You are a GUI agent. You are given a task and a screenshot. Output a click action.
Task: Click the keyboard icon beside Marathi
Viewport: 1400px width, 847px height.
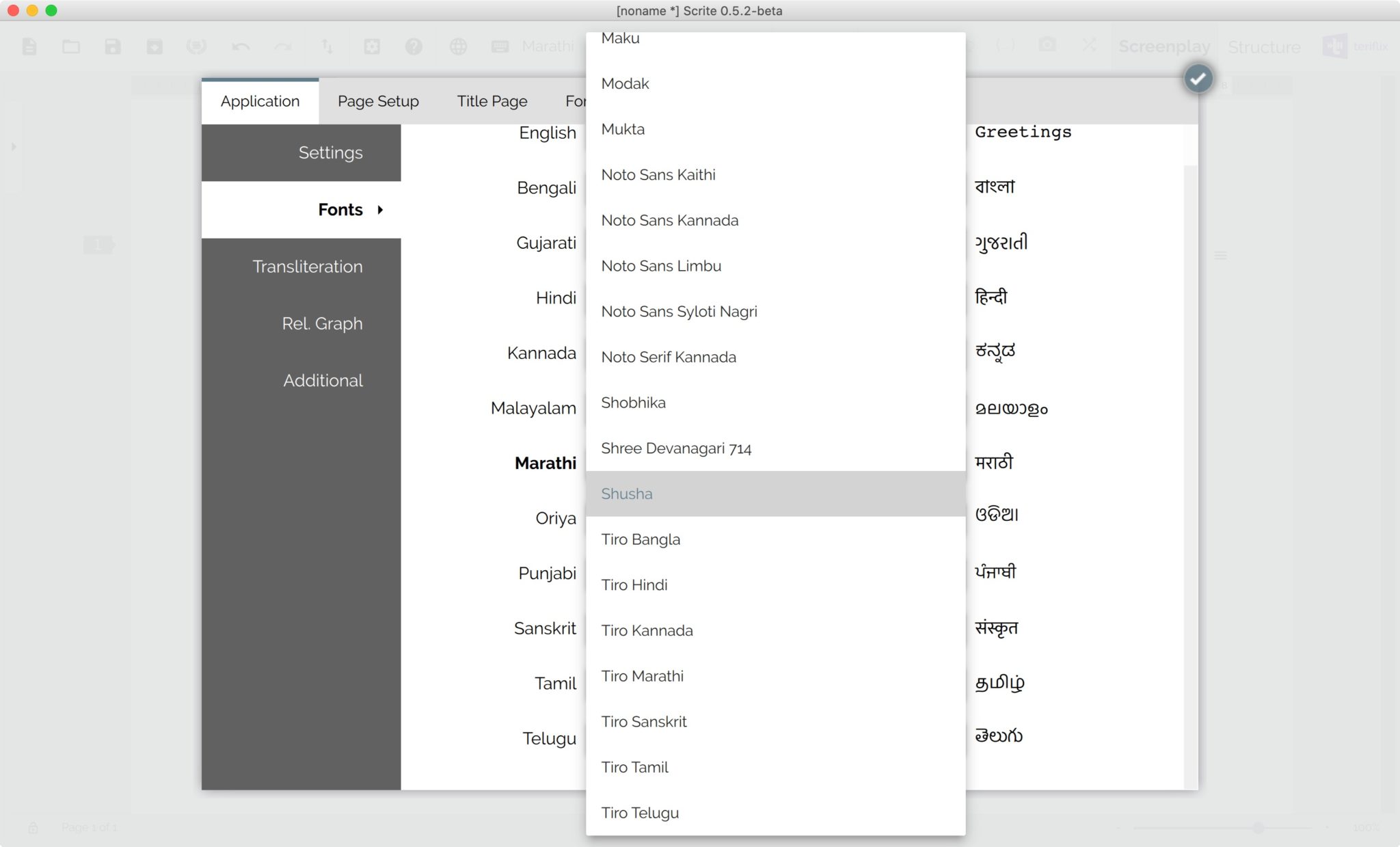coord(500,46)
